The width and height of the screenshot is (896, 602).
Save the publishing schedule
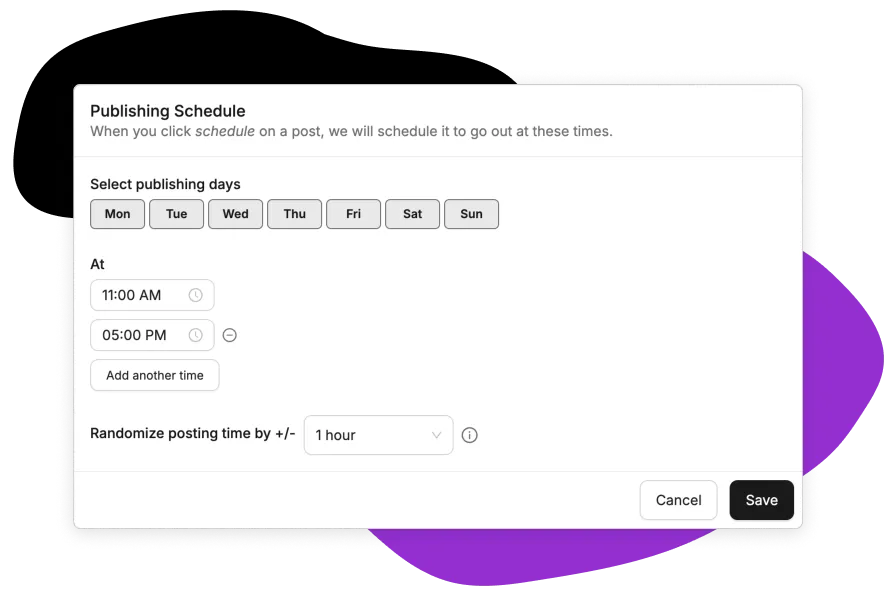click(761, 500)
